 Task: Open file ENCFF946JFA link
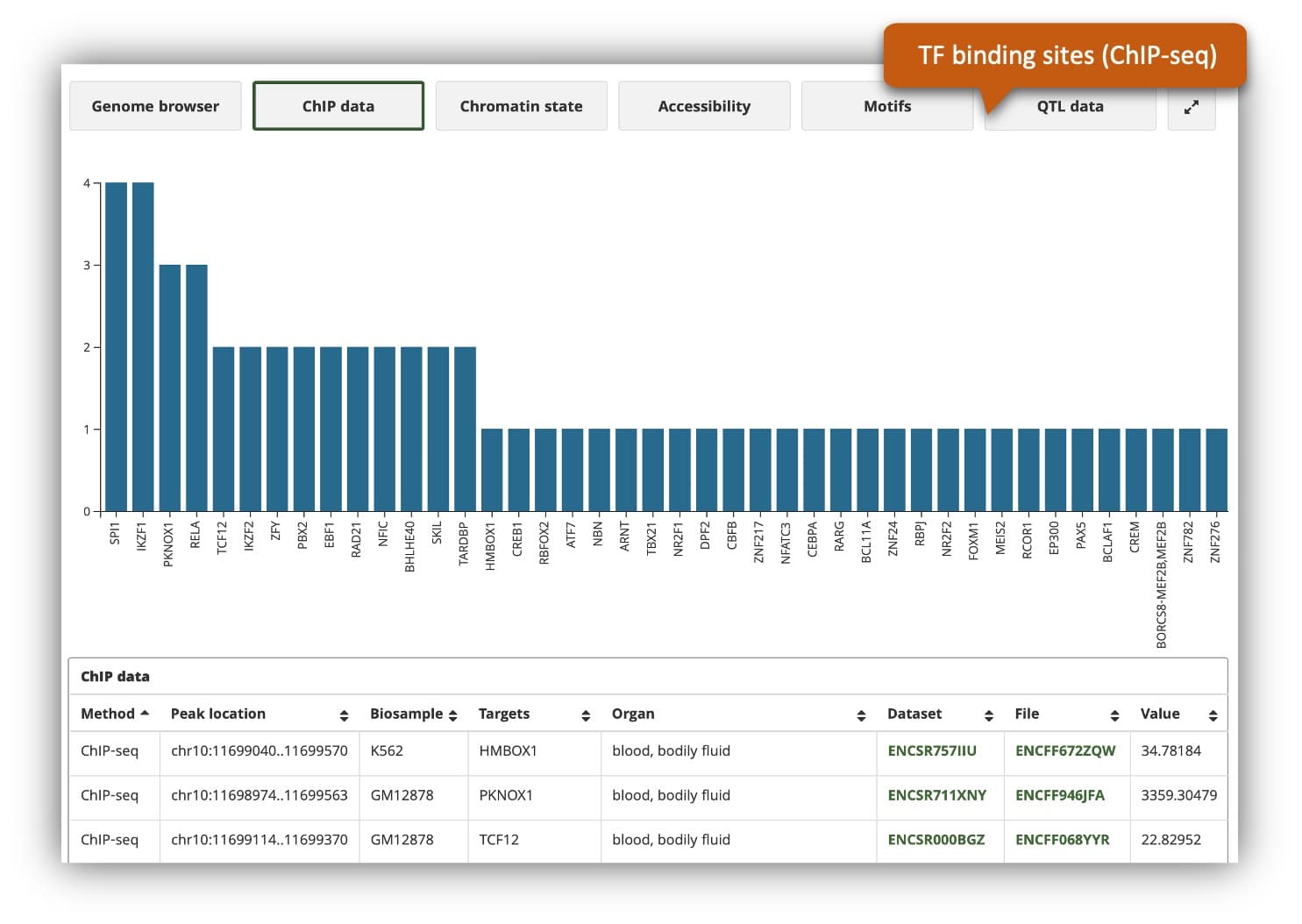click(x=1060, y=795)
